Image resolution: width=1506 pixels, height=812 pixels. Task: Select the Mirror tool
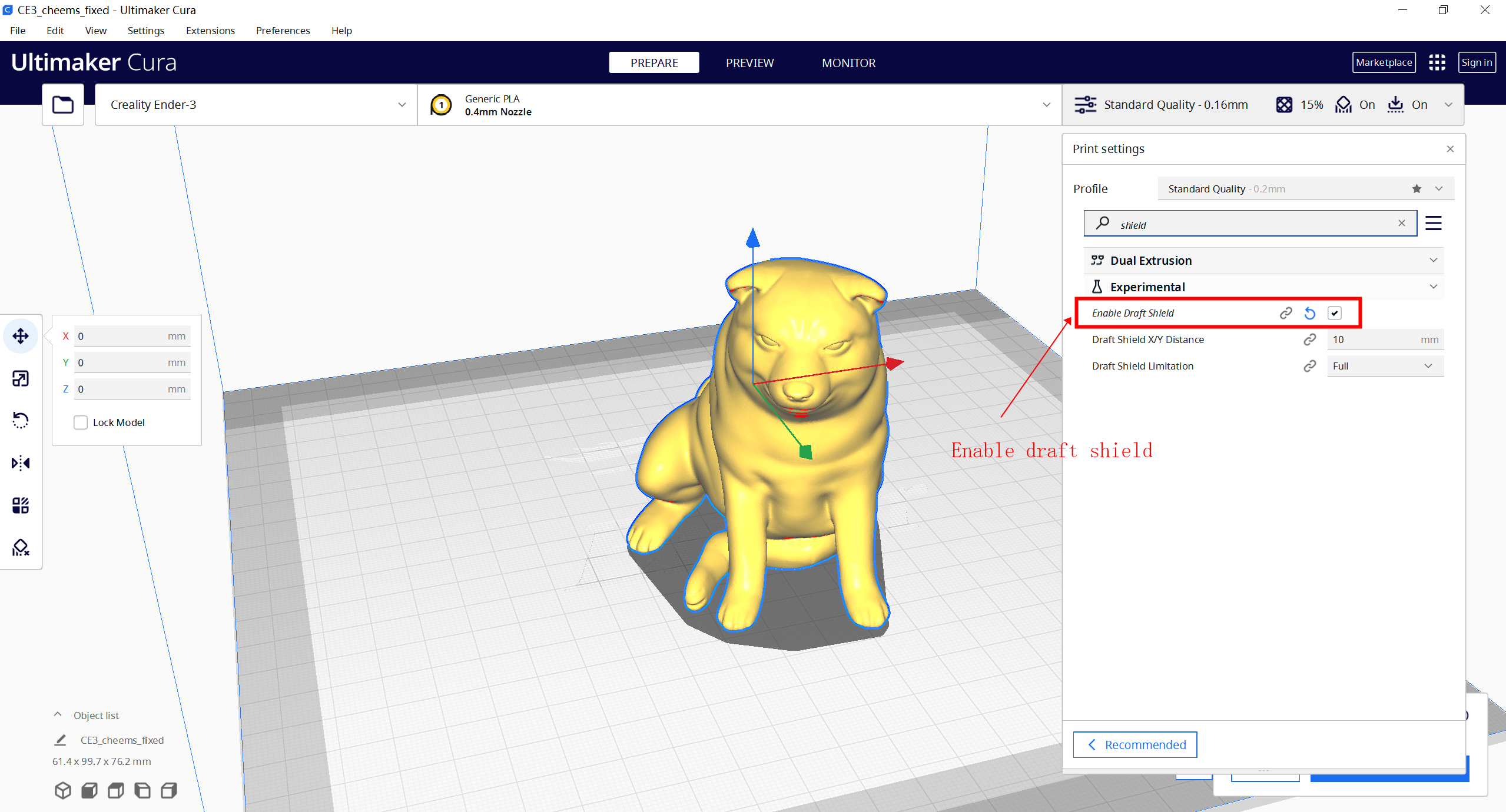(x=21, y=463)
